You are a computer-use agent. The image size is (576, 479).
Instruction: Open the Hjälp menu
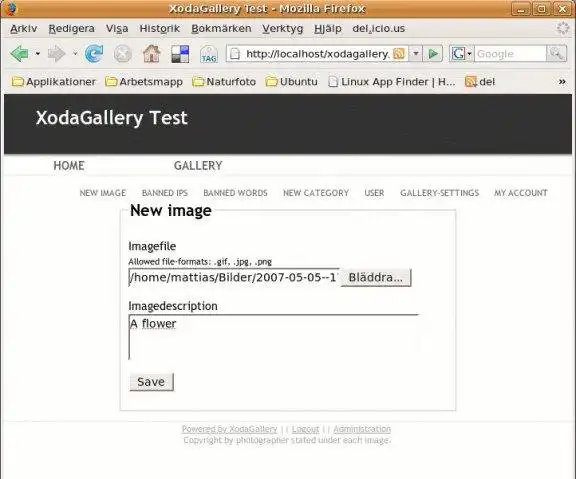328,28
